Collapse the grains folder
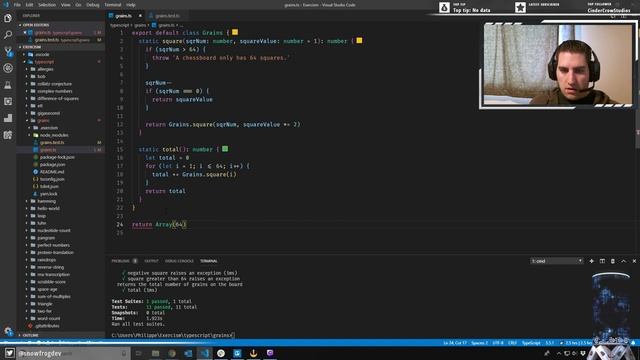Viewport: 640px width, 360px height. (43, 120)
